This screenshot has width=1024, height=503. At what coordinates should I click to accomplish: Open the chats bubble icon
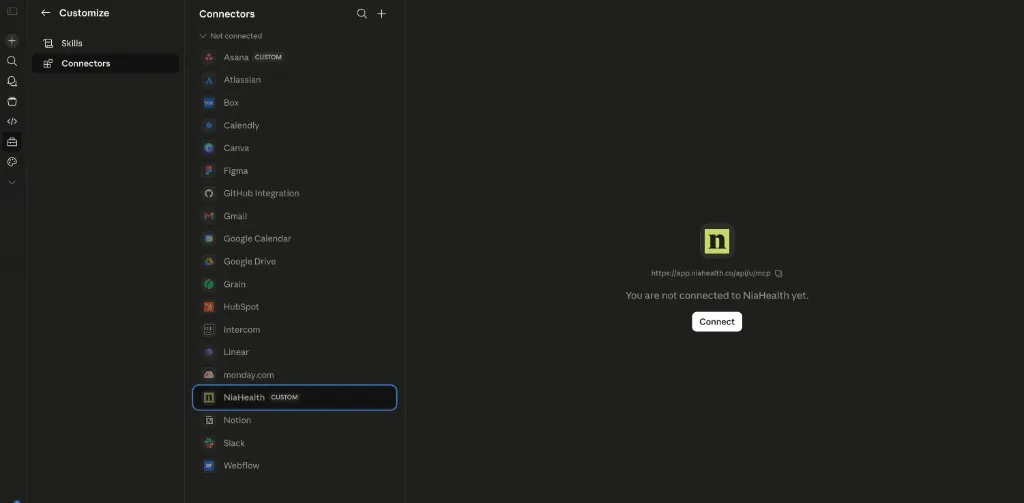(x=12, y=81)
